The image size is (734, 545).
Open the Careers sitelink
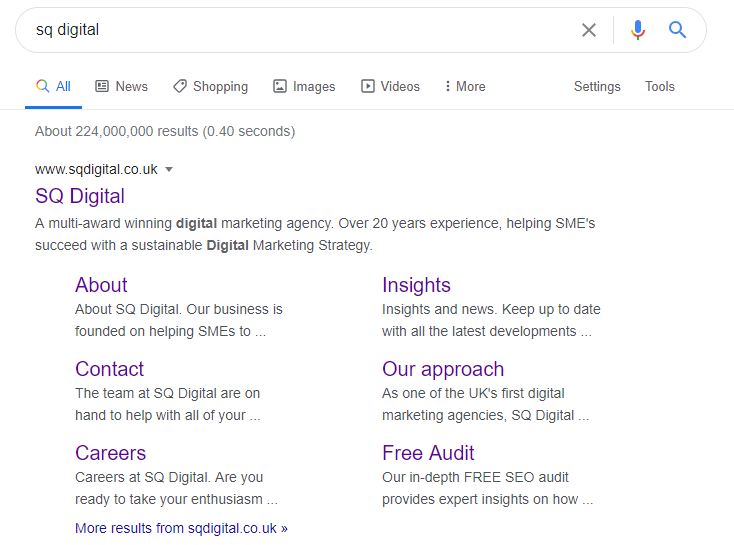(110, 453)
